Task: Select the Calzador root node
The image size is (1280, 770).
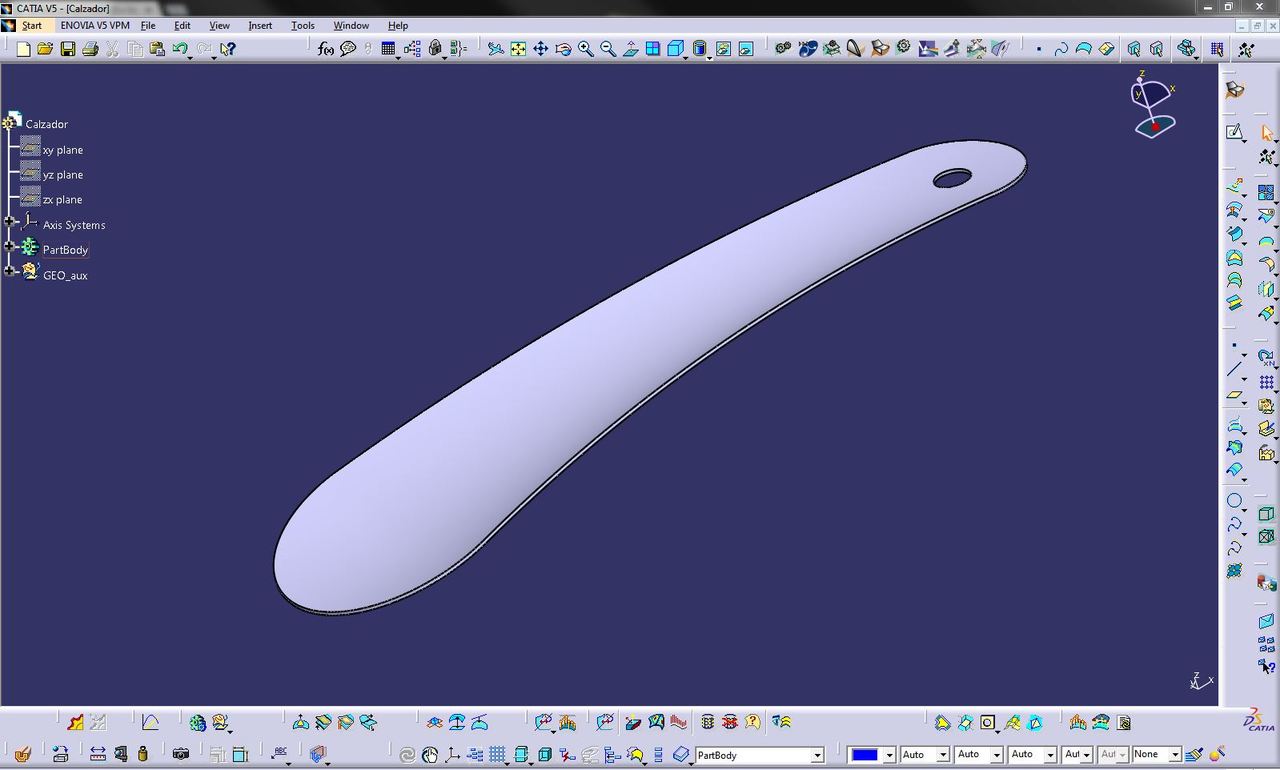Action: 46,124
